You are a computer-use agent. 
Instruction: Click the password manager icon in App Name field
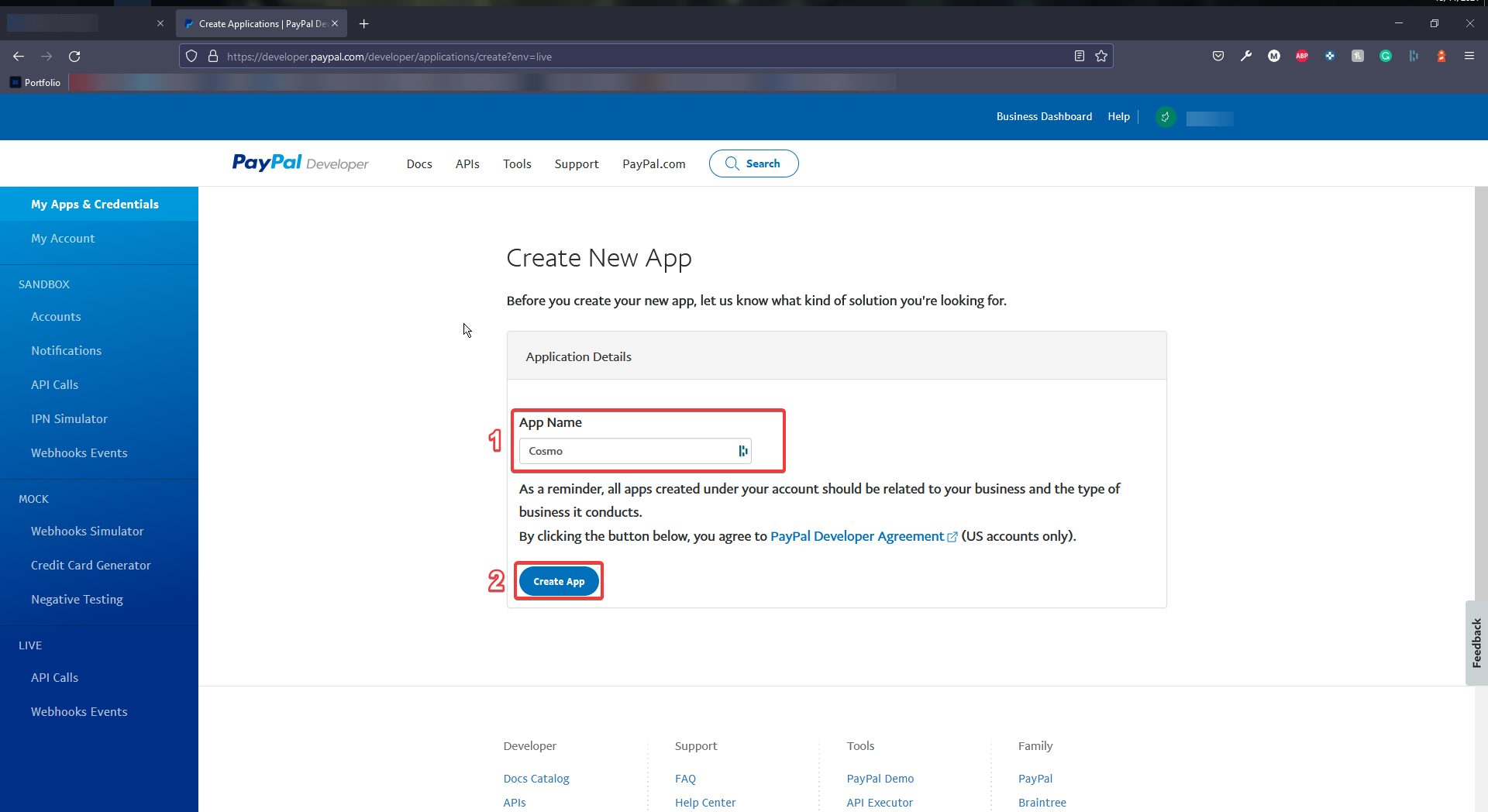point(743,451)
